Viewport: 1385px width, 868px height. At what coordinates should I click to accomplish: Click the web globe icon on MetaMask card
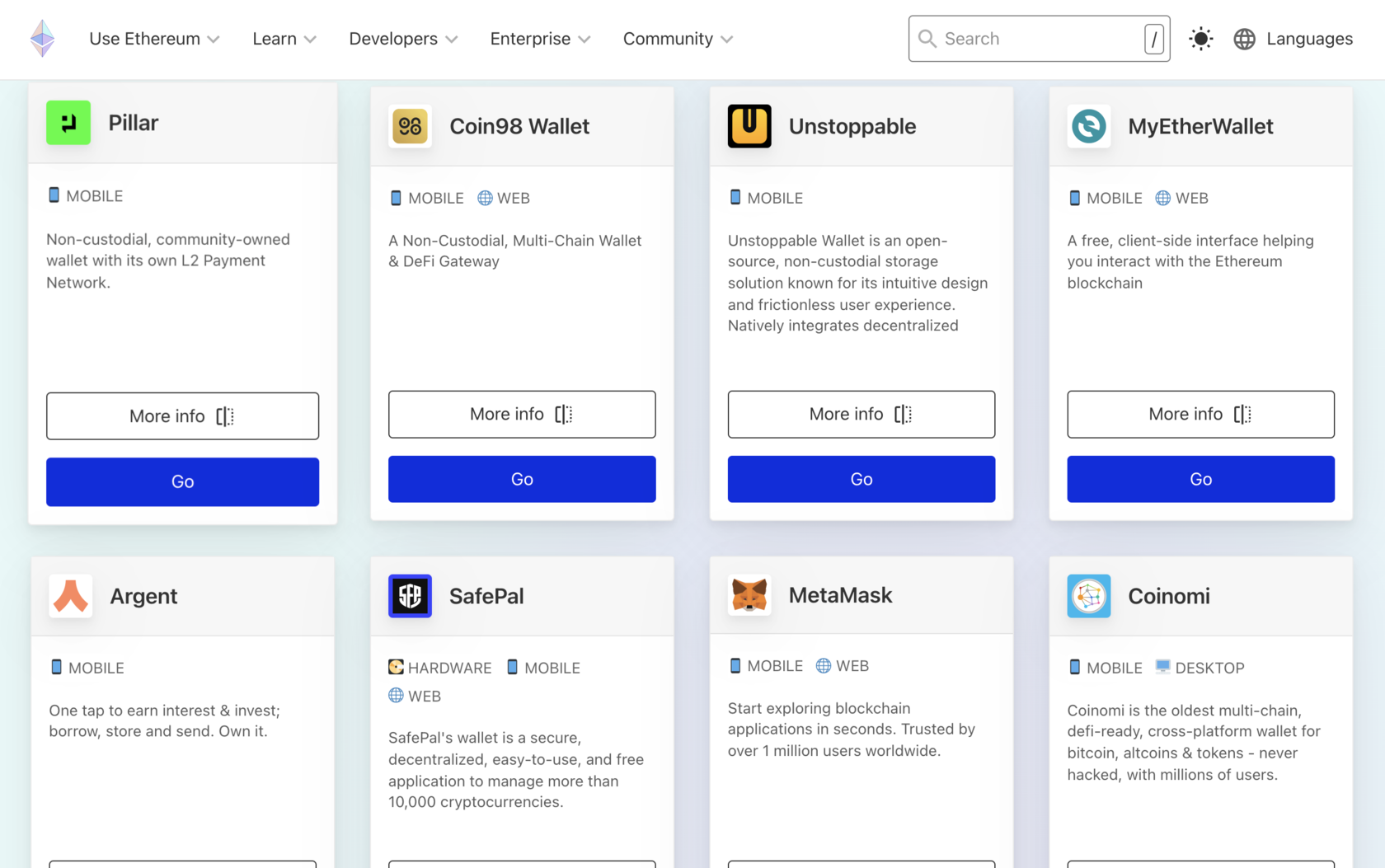[x=823, y=665]
